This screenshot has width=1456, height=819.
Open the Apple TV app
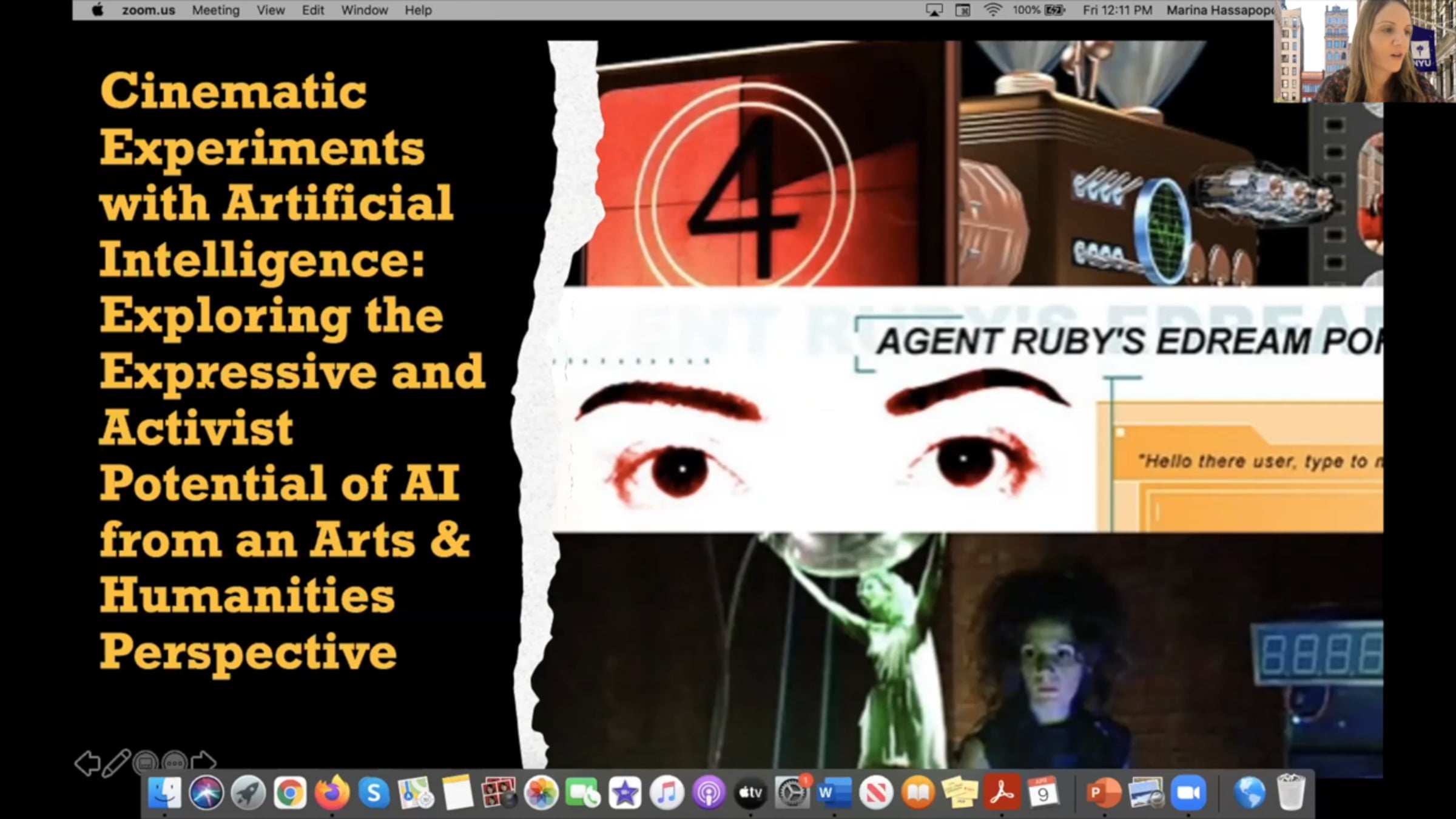pos(750,793)
